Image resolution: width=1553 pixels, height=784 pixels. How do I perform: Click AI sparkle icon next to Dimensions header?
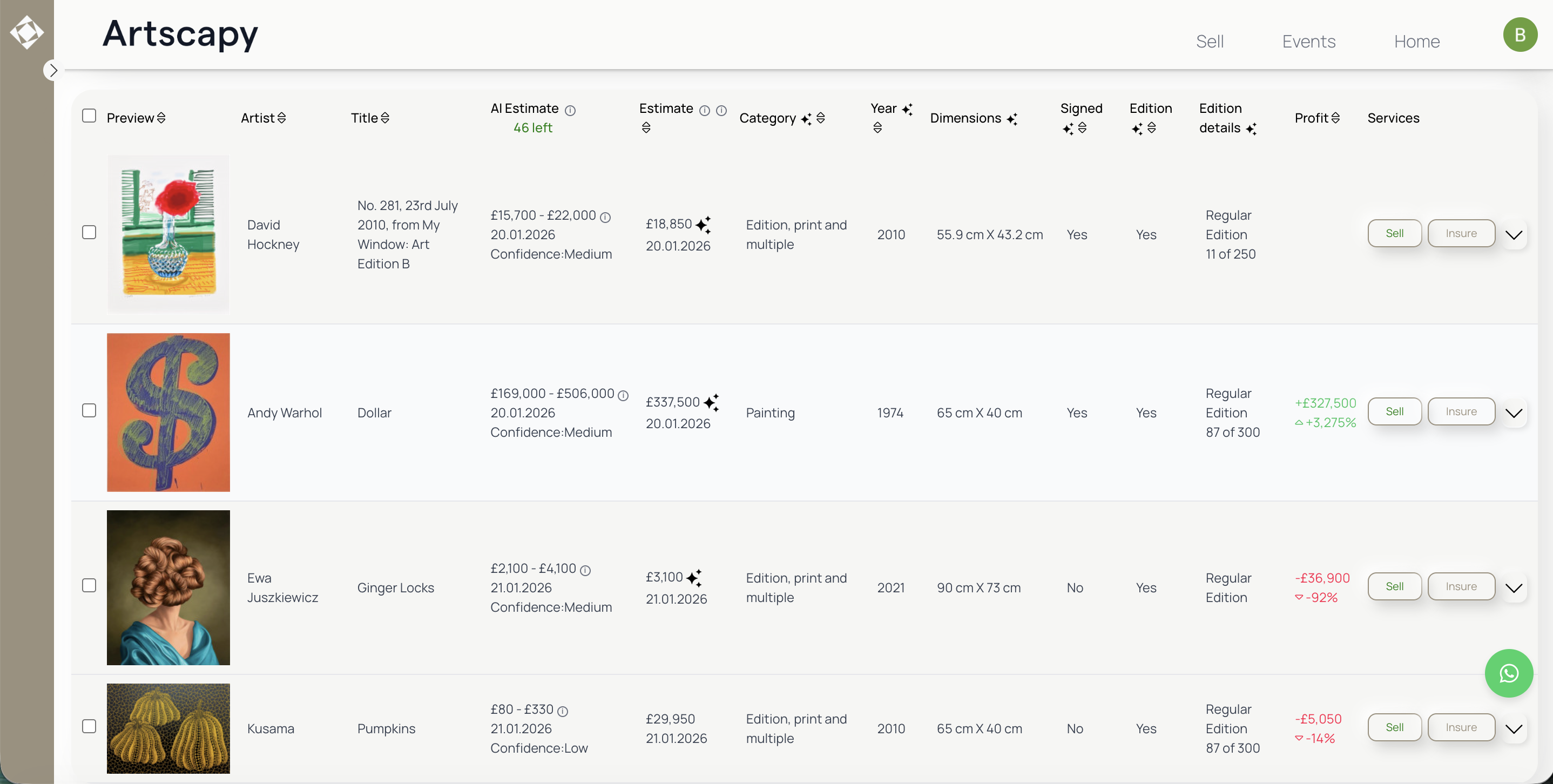pos(1012,119)
